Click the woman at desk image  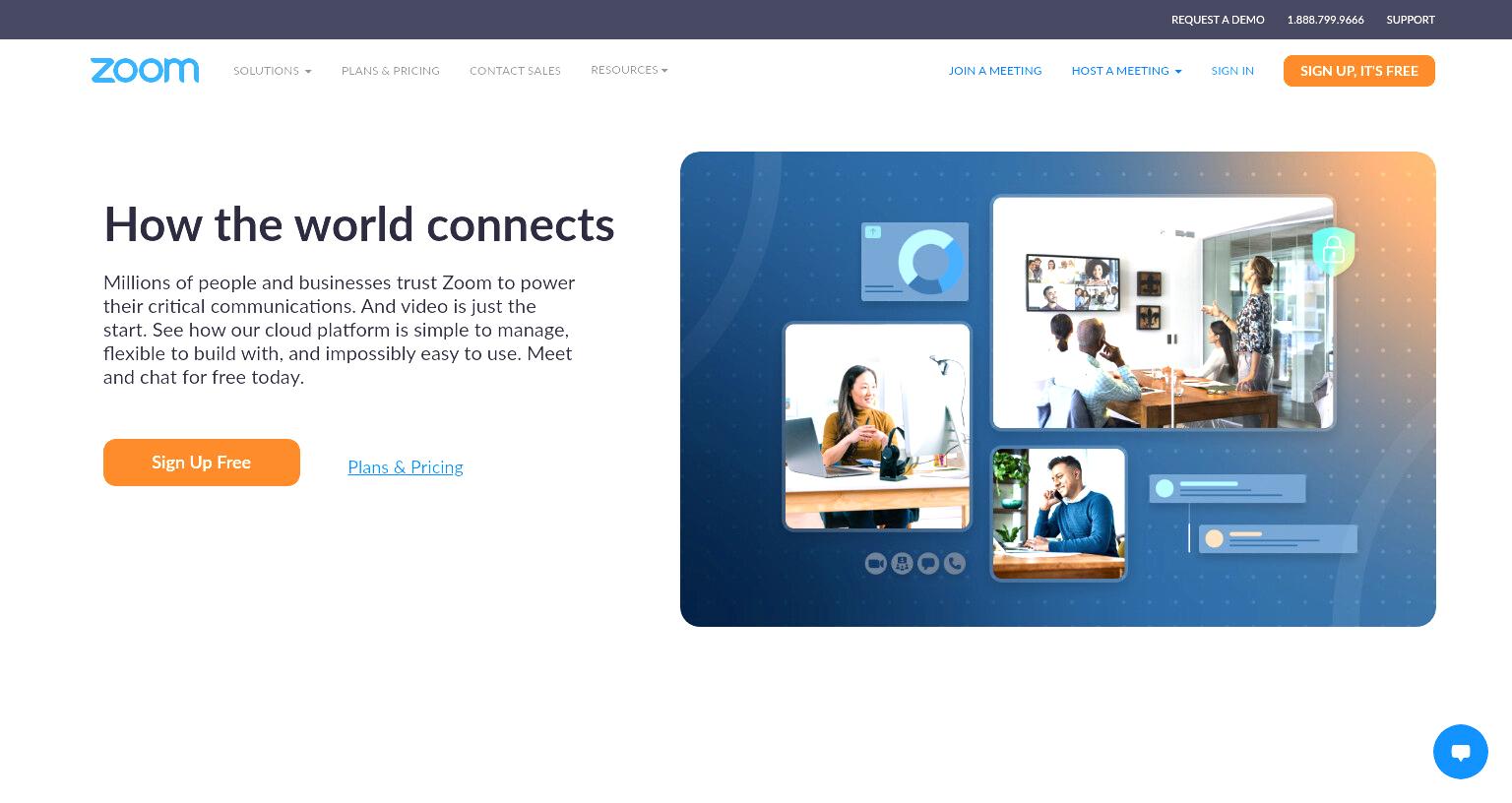click(x=877, y=426)
